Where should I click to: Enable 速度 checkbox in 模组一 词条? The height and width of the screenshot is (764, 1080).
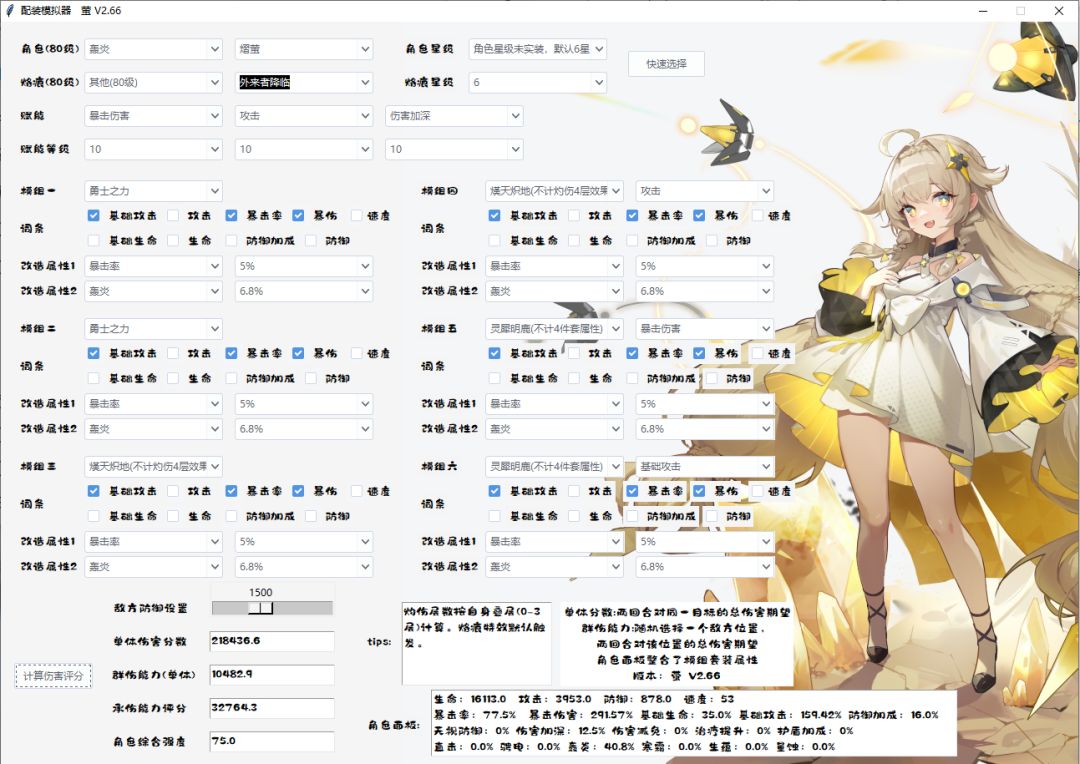pos(356,216)
